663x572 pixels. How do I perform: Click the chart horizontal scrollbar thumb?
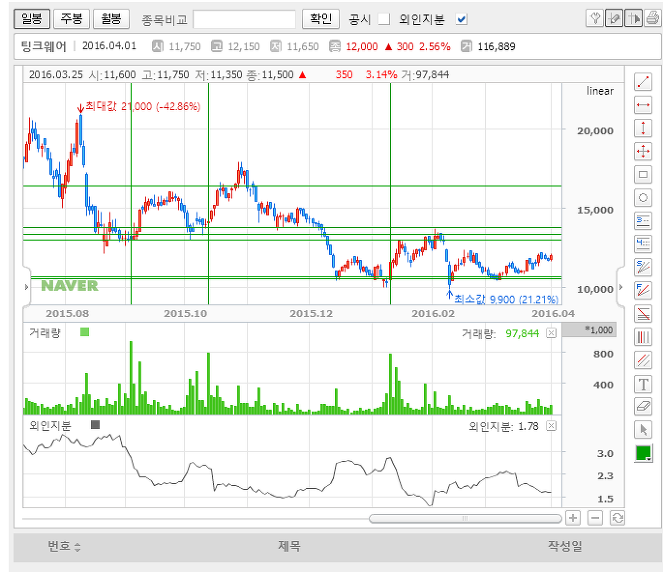pos(465,518)
